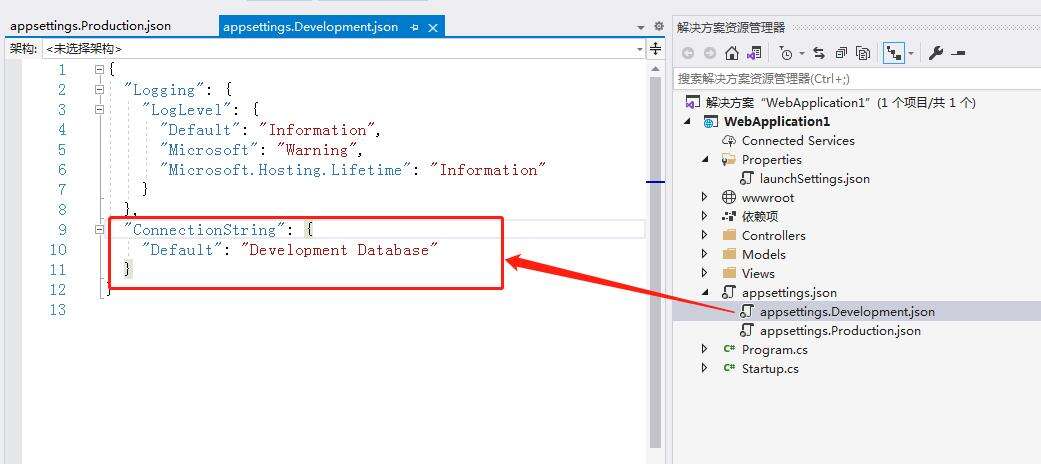This screenshot has width=1041, height=464.
Task: Switch to appsettings.Production.json tab
Action: tap(90, 26)
